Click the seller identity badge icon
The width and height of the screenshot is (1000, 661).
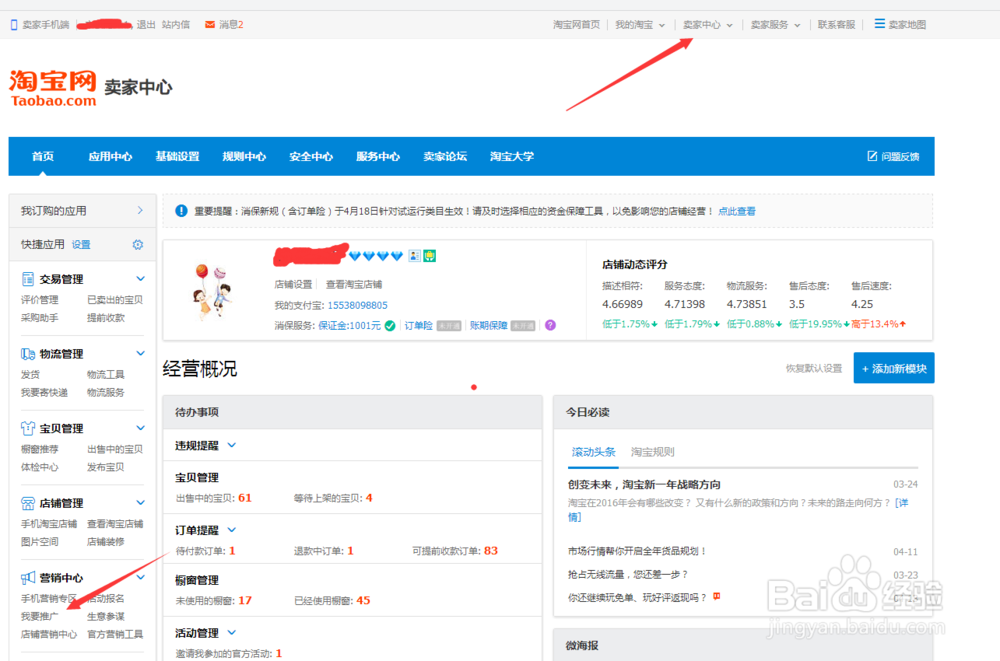415,256
